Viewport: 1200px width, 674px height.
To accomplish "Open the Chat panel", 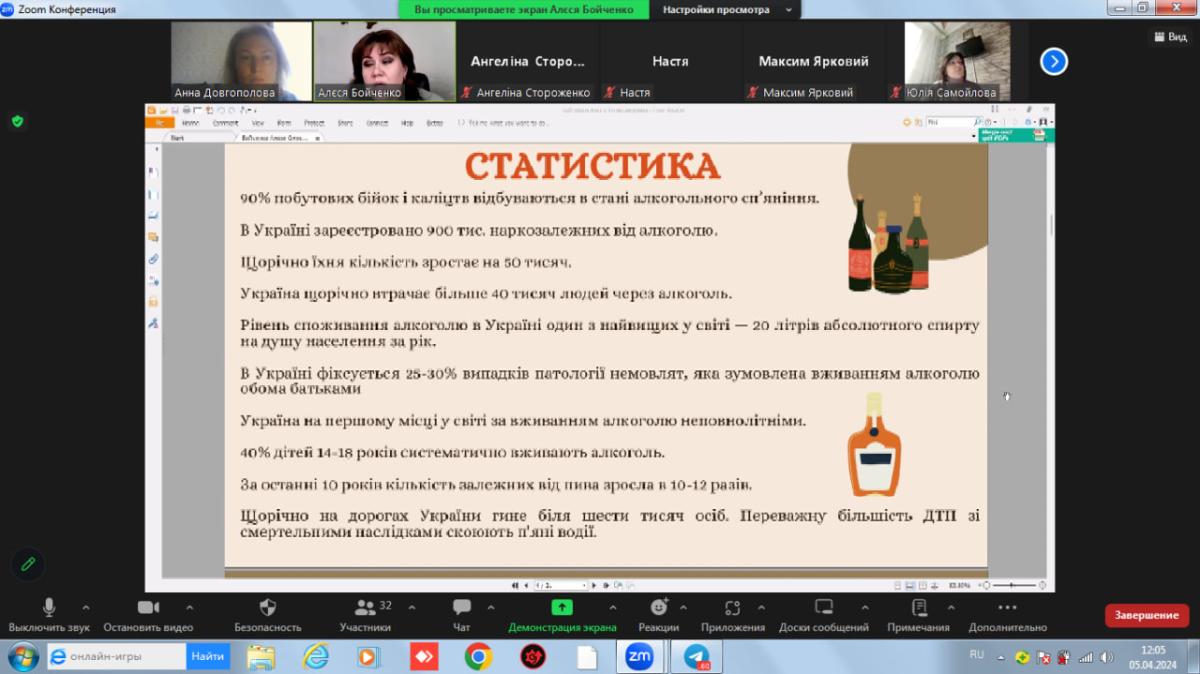I will pos(461,608).
